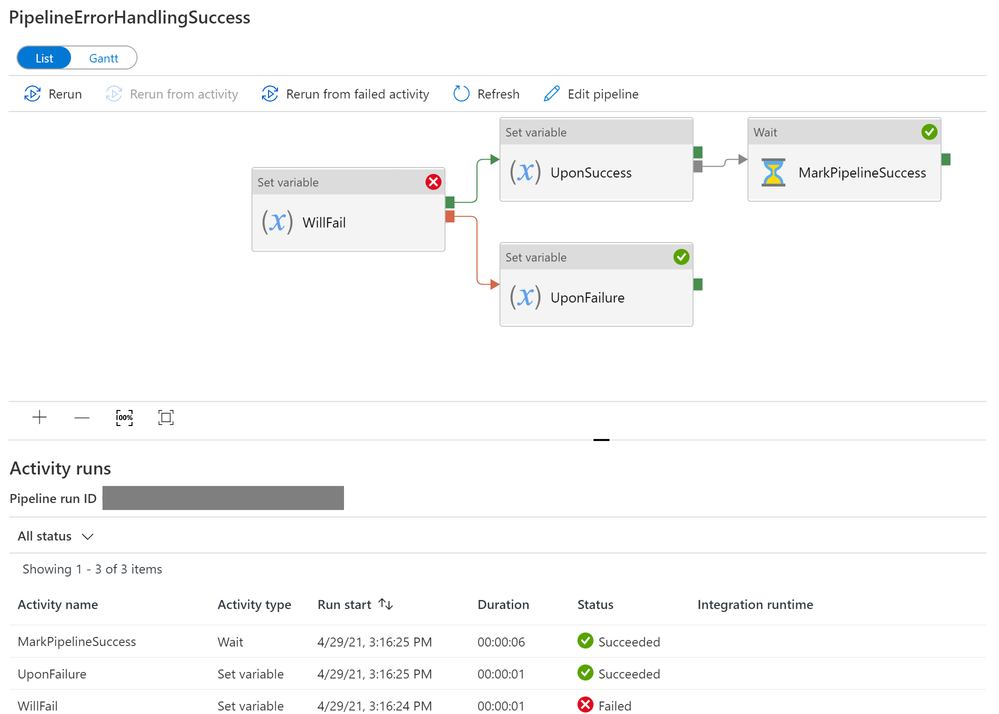
Task: Click the variable (x) icon of WillFail
Action: [277, 222]
